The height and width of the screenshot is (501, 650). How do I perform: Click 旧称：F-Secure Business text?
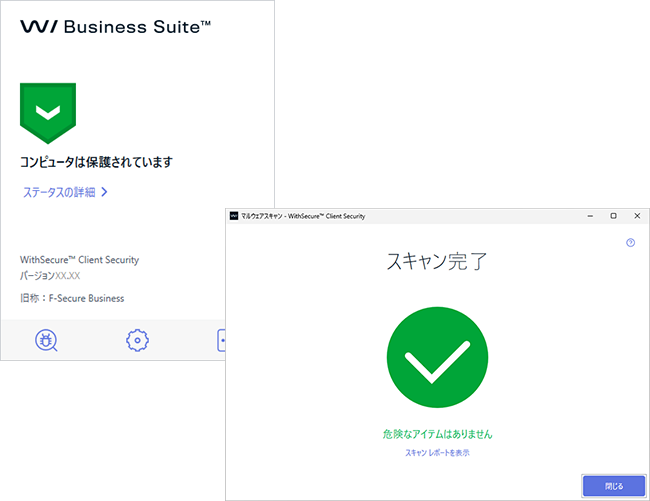[72, 298]
